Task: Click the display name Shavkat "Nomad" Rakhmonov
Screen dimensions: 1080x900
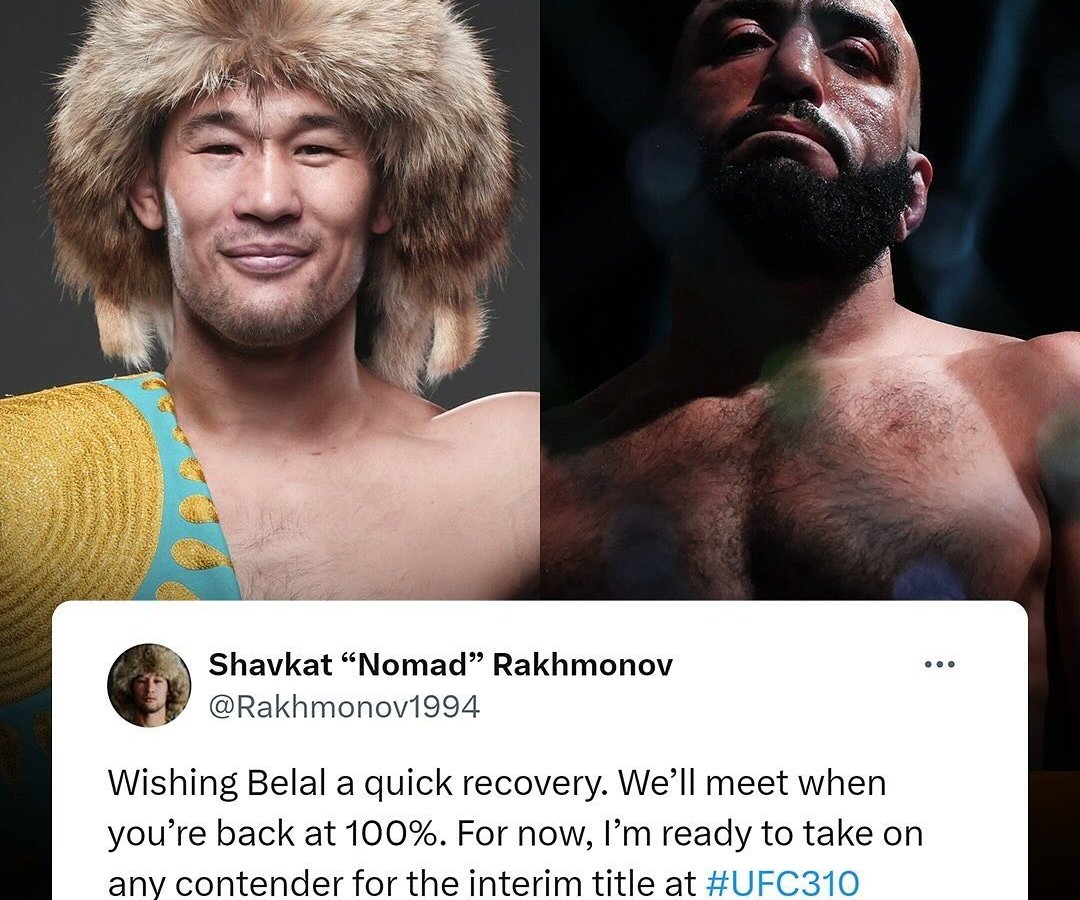Action: [x=441, y=664]
